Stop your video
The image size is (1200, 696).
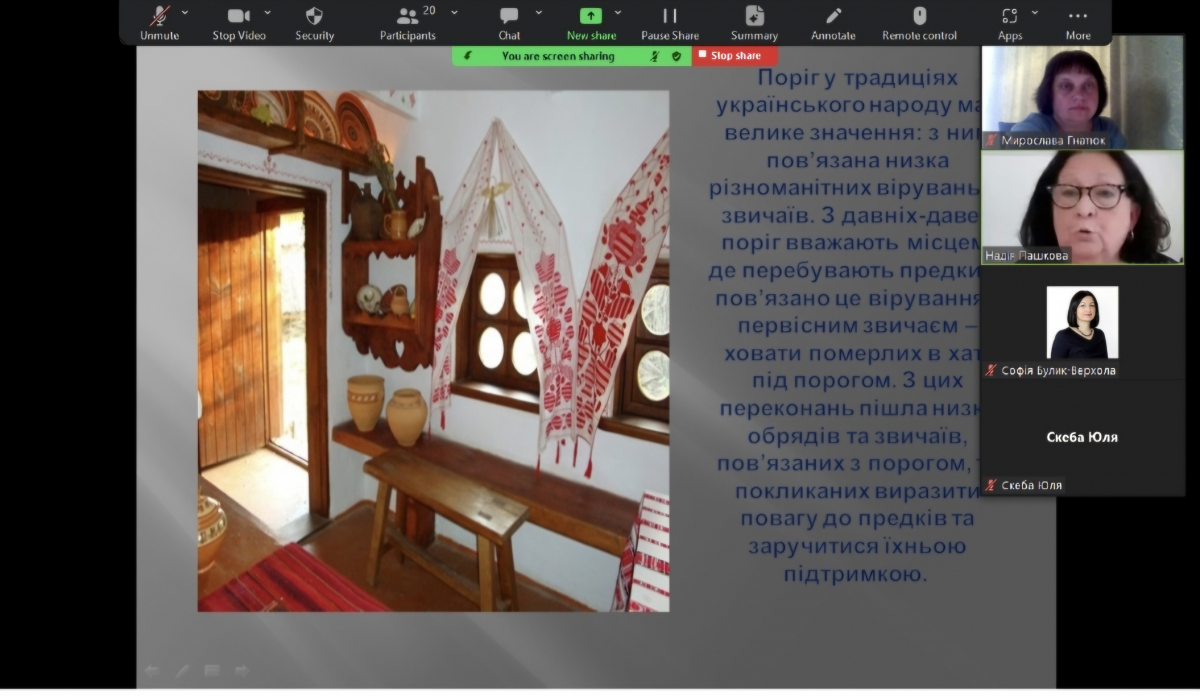click(239, 22)
